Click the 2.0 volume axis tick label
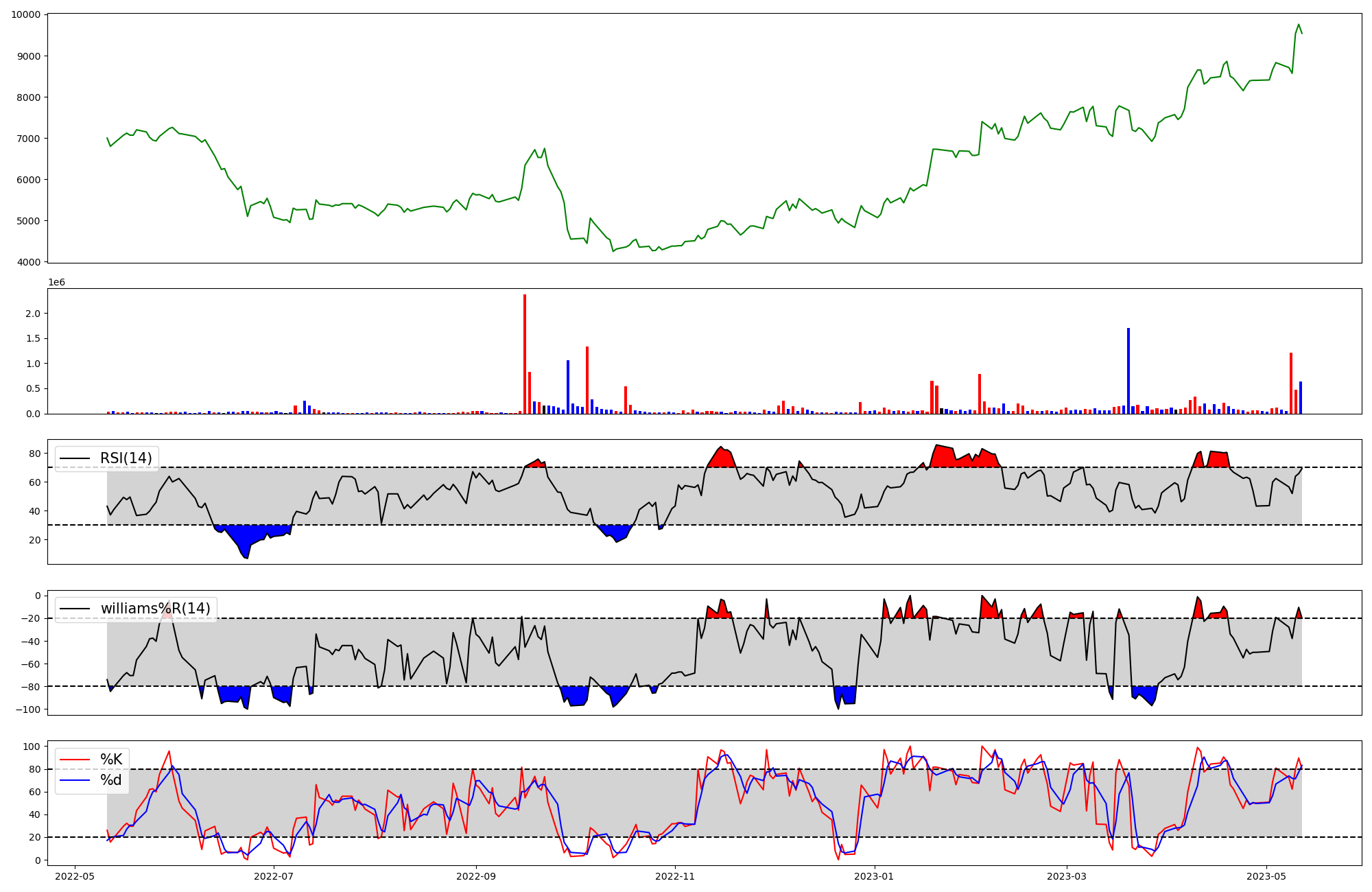Viewport: 1372px width, 892px height. coord(33,314)
